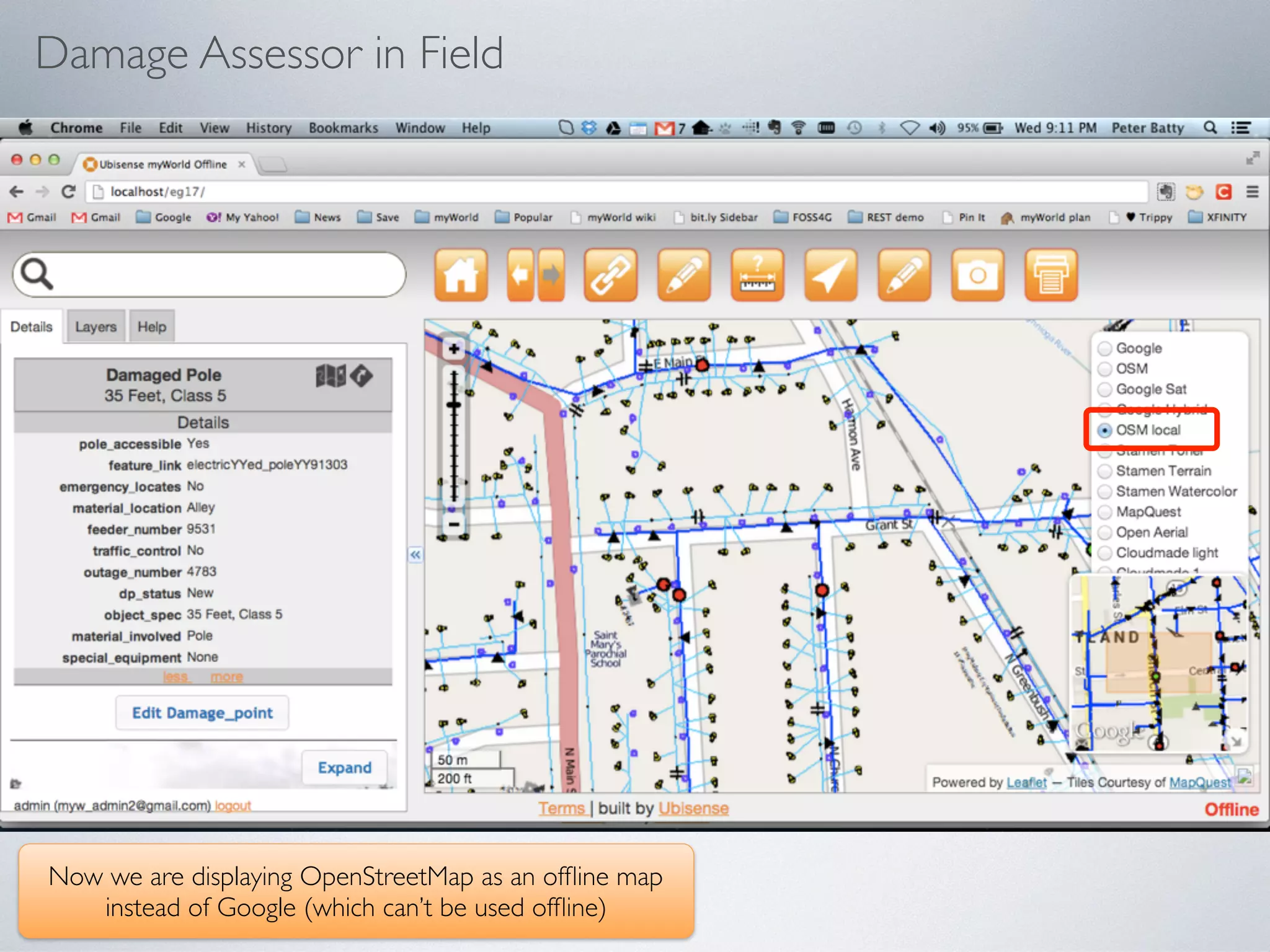Open the Leaflet attribution link
Viewport: 1270px width, 952px height.
coord(1026,782)
